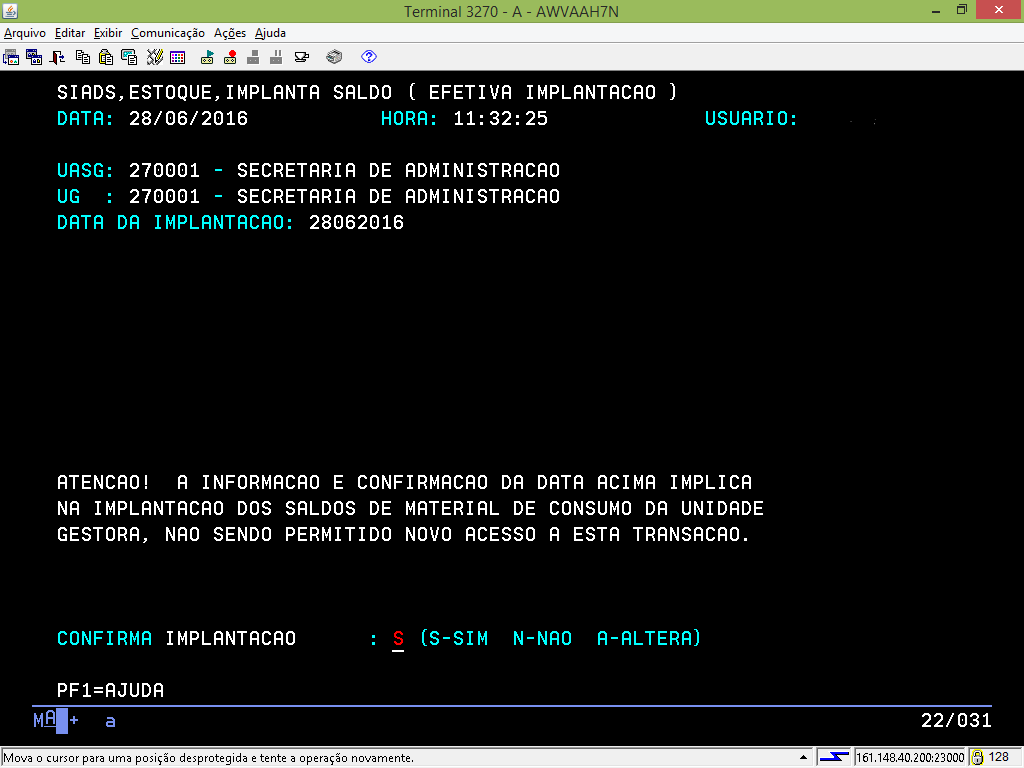Click the S-SIM option text

(x=460, y=639)
